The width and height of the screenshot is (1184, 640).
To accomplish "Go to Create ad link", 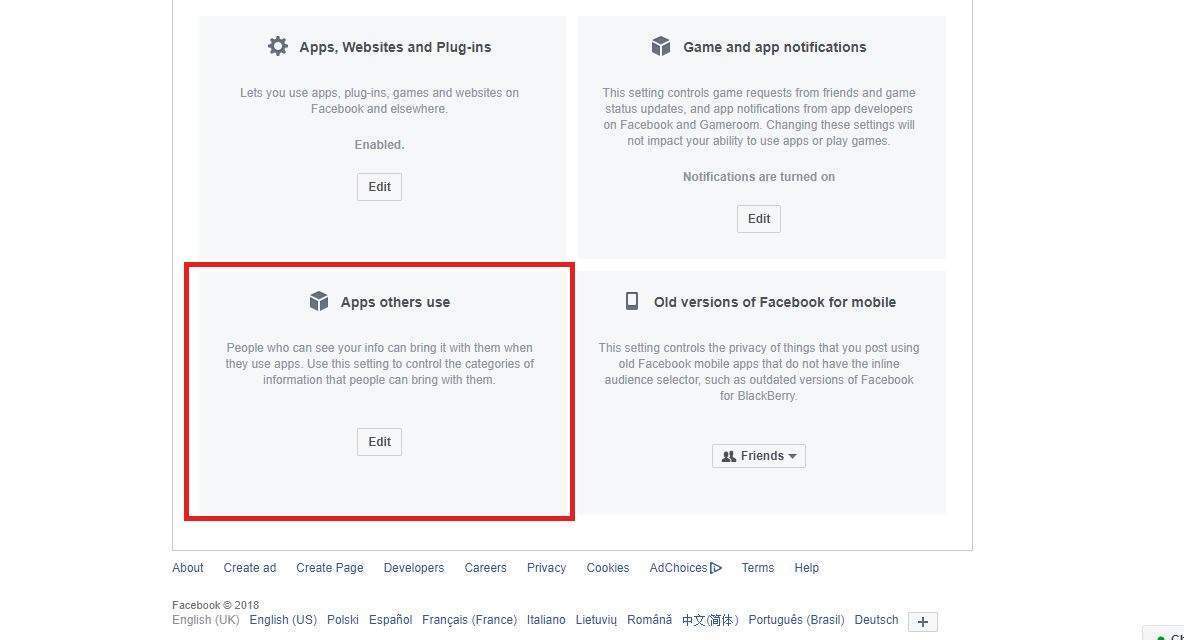I will (250, 568).
